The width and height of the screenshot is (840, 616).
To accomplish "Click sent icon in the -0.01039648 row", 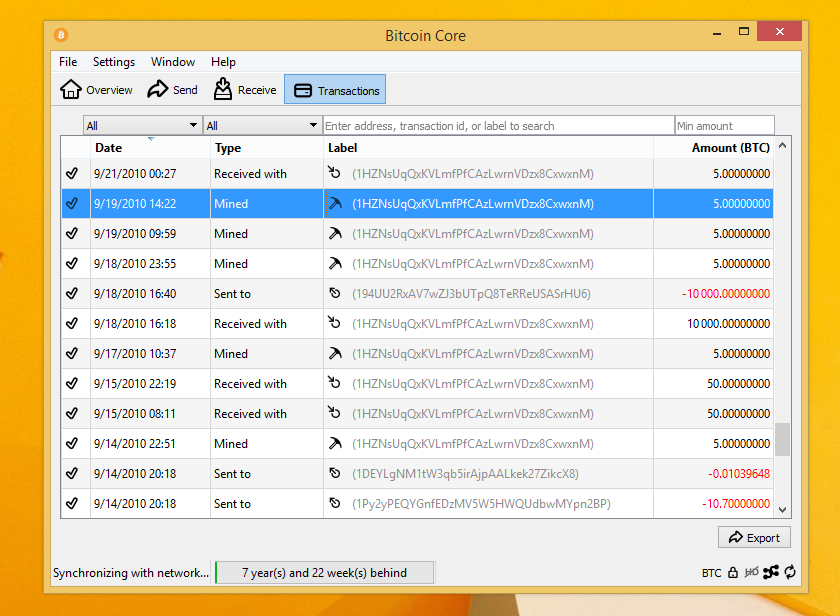I will [335, 473].
